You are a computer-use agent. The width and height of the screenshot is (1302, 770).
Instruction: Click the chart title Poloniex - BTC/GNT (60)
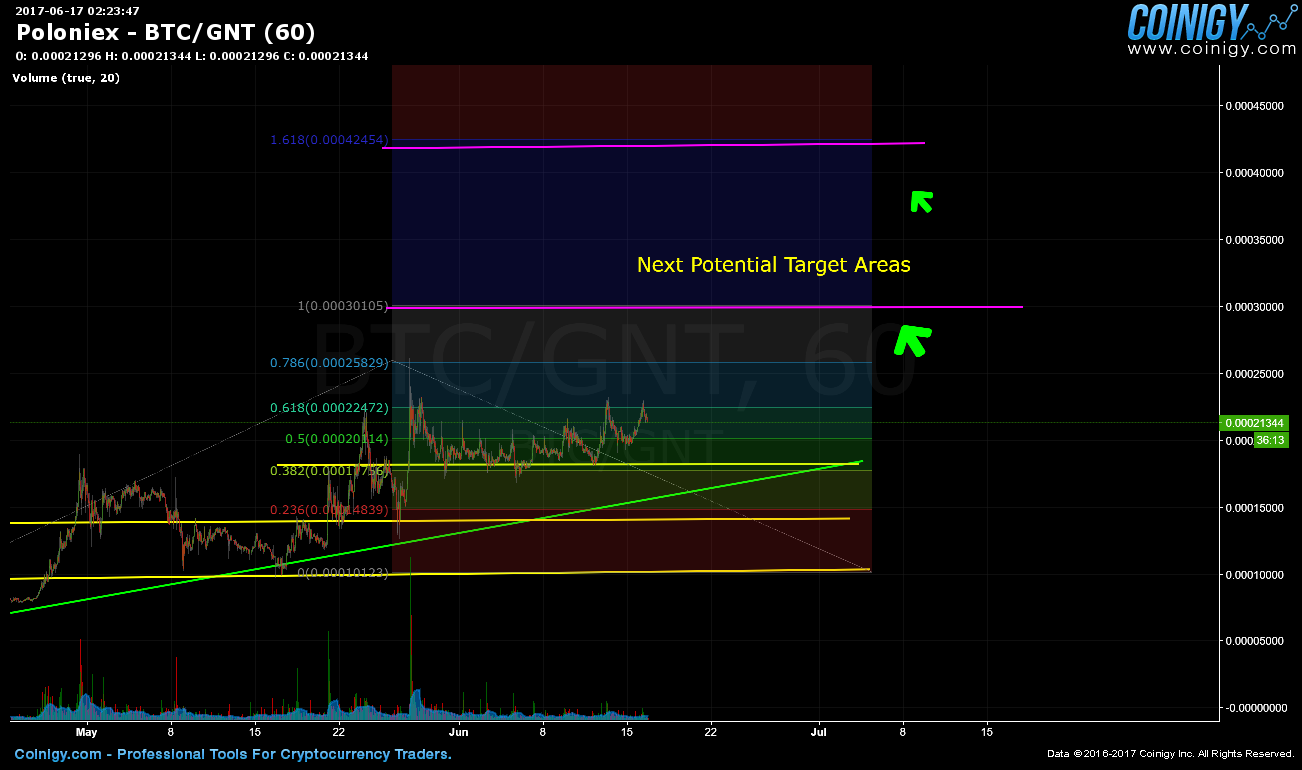tap(166, 32)
